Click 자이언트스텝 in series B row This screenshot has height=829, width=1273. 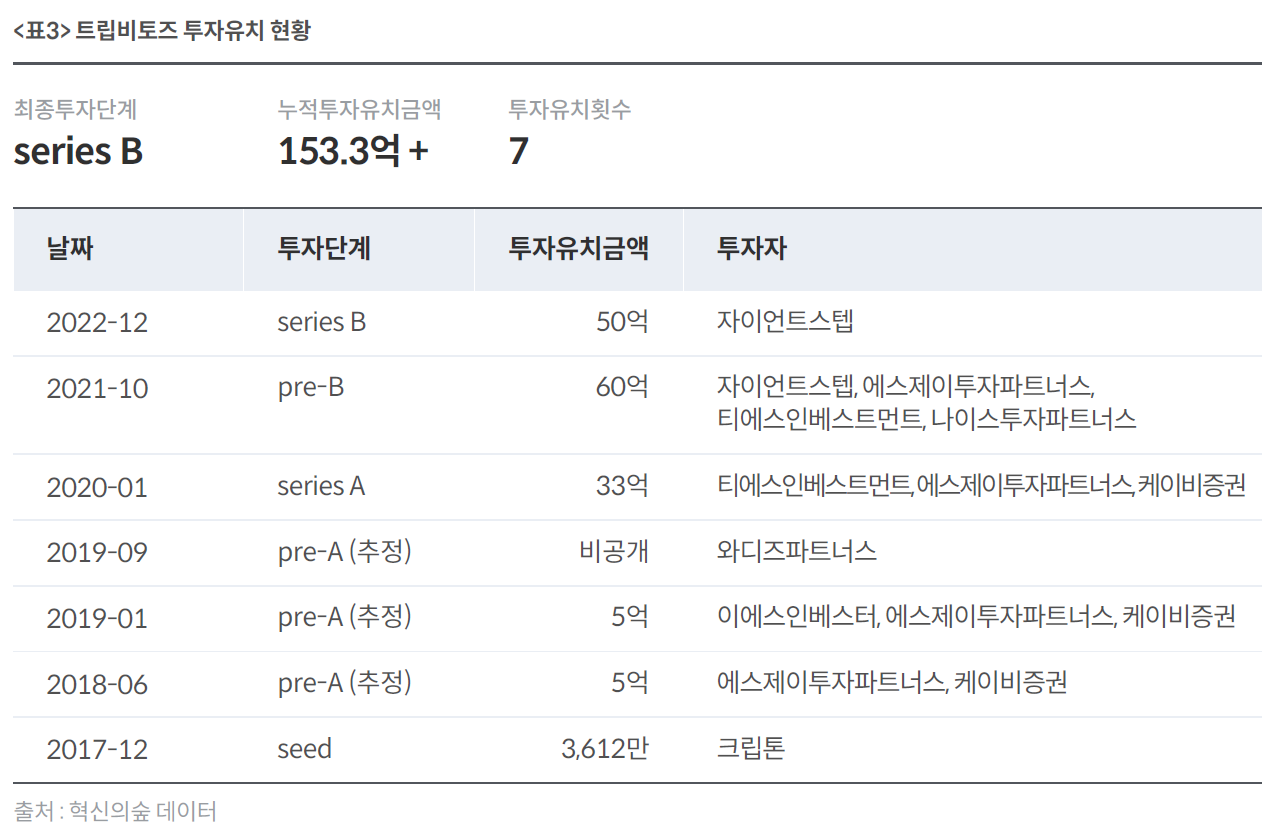pos(785,323)
